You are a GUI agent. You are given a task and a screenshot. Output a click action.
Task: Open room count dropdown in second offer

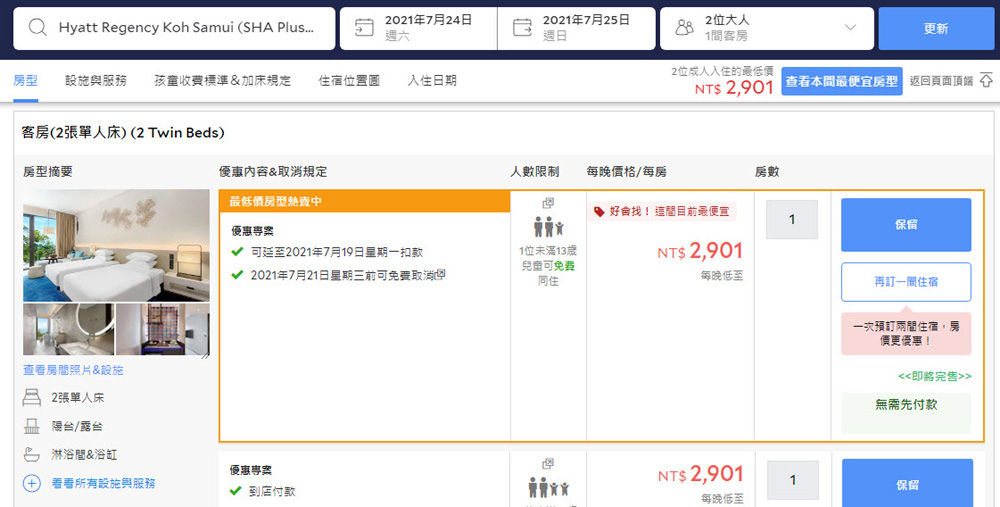click(793, 480)
